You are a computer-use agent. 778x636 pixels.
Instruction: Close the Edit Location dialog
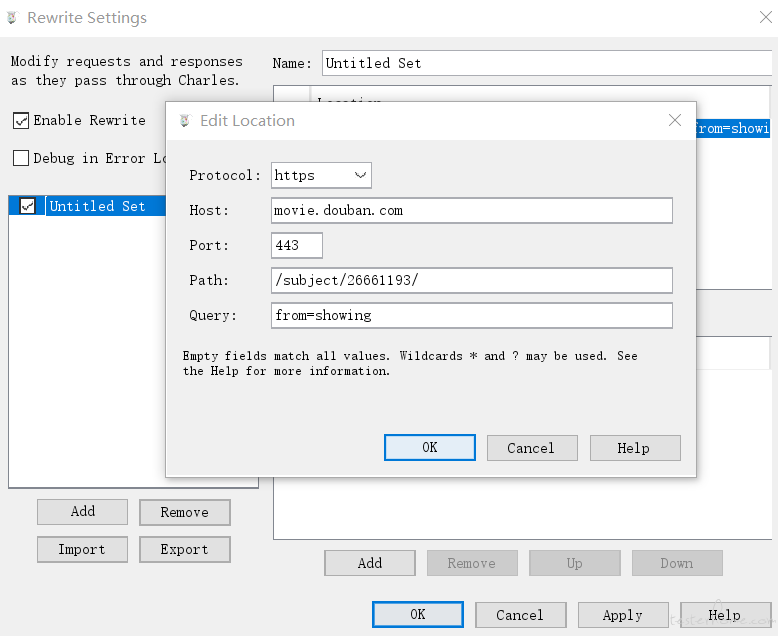tap(674, 120)
